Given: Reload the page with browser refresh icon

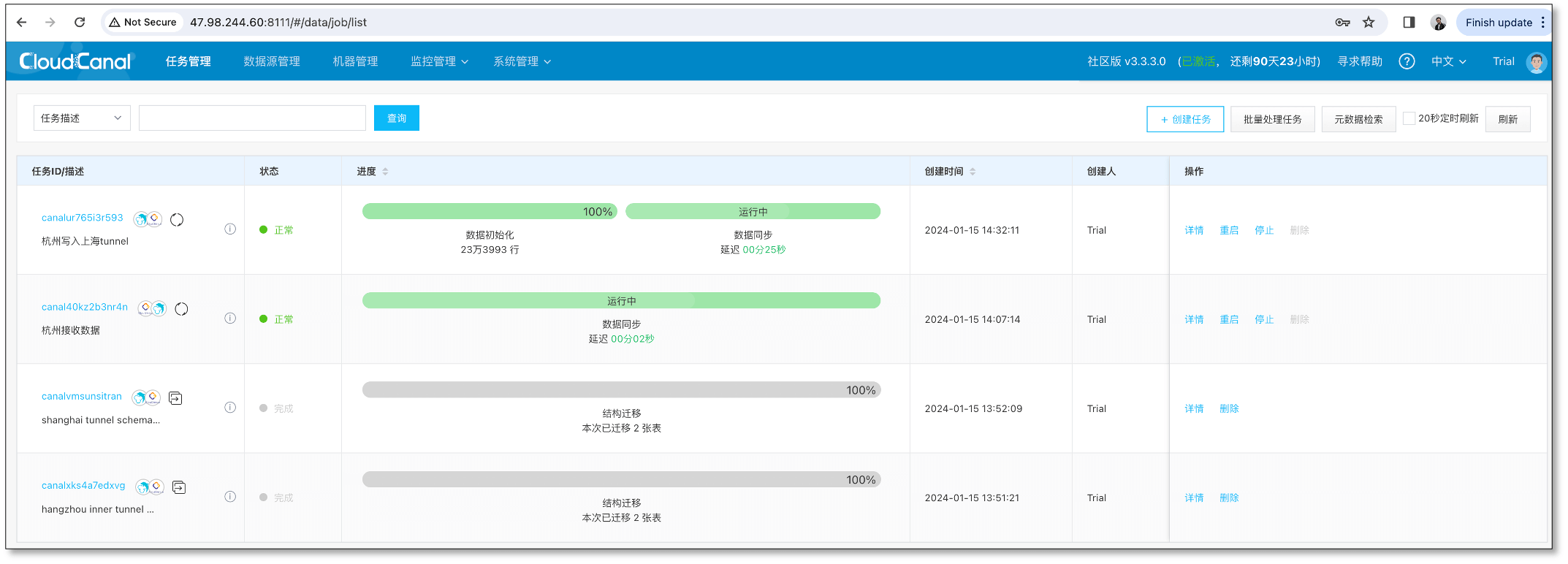Looking at the screenshot, I should click(80, 22).
